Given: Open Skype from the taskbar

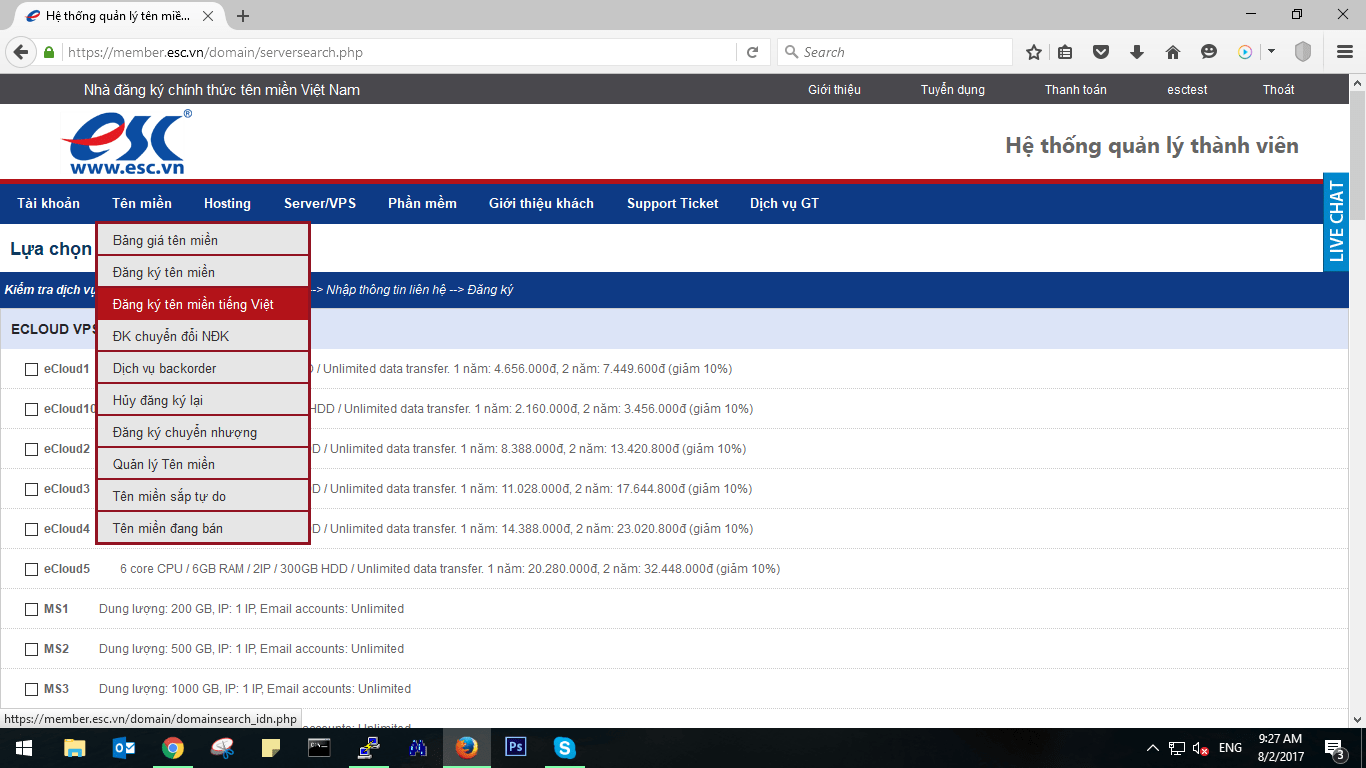Looking at the screenshot, I should coord(565,747).
